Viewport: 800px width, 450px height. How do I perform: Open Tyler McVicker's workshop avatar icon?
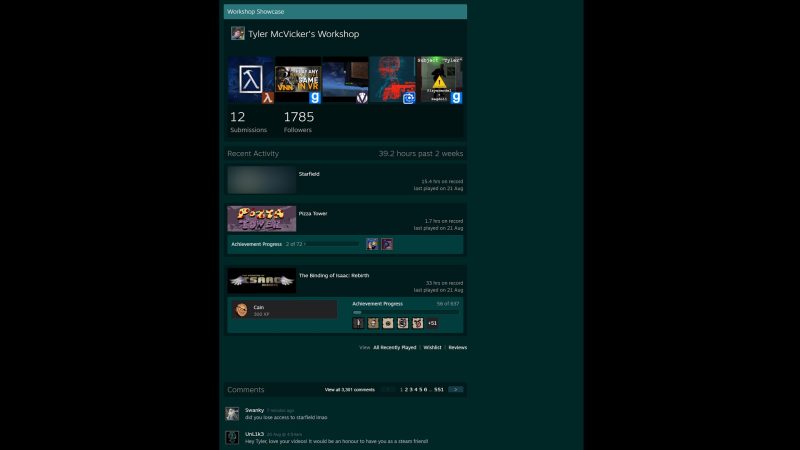point(238,34)
